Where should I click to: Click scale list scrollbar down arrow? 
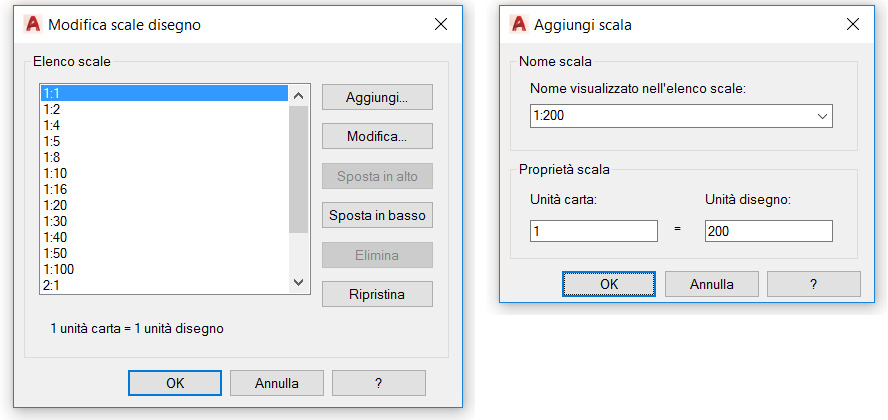[299, 282]
